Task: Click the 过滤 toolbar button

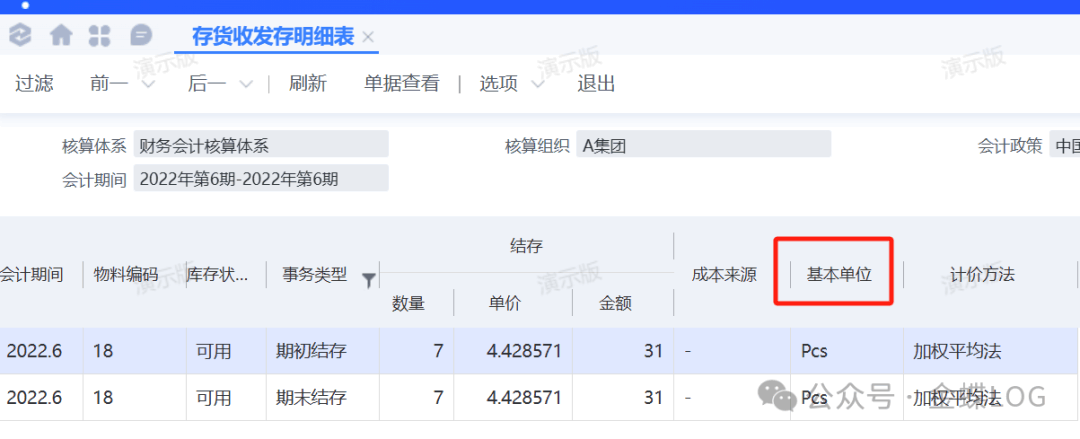Action: tap(34, 83)
